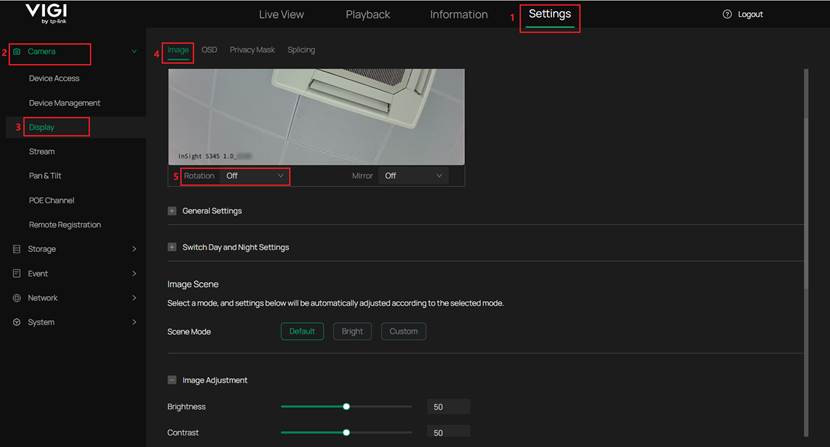The image size is (830, 447).
Task: Click the Contrast value input field
Action: click(x=447, y=432)
